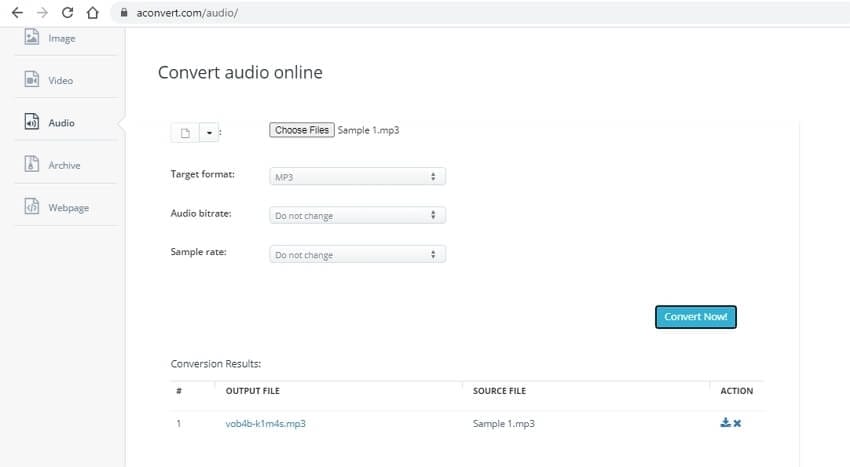
Task: Click the Webpage sidebar icon
Action: coord(31,207)
